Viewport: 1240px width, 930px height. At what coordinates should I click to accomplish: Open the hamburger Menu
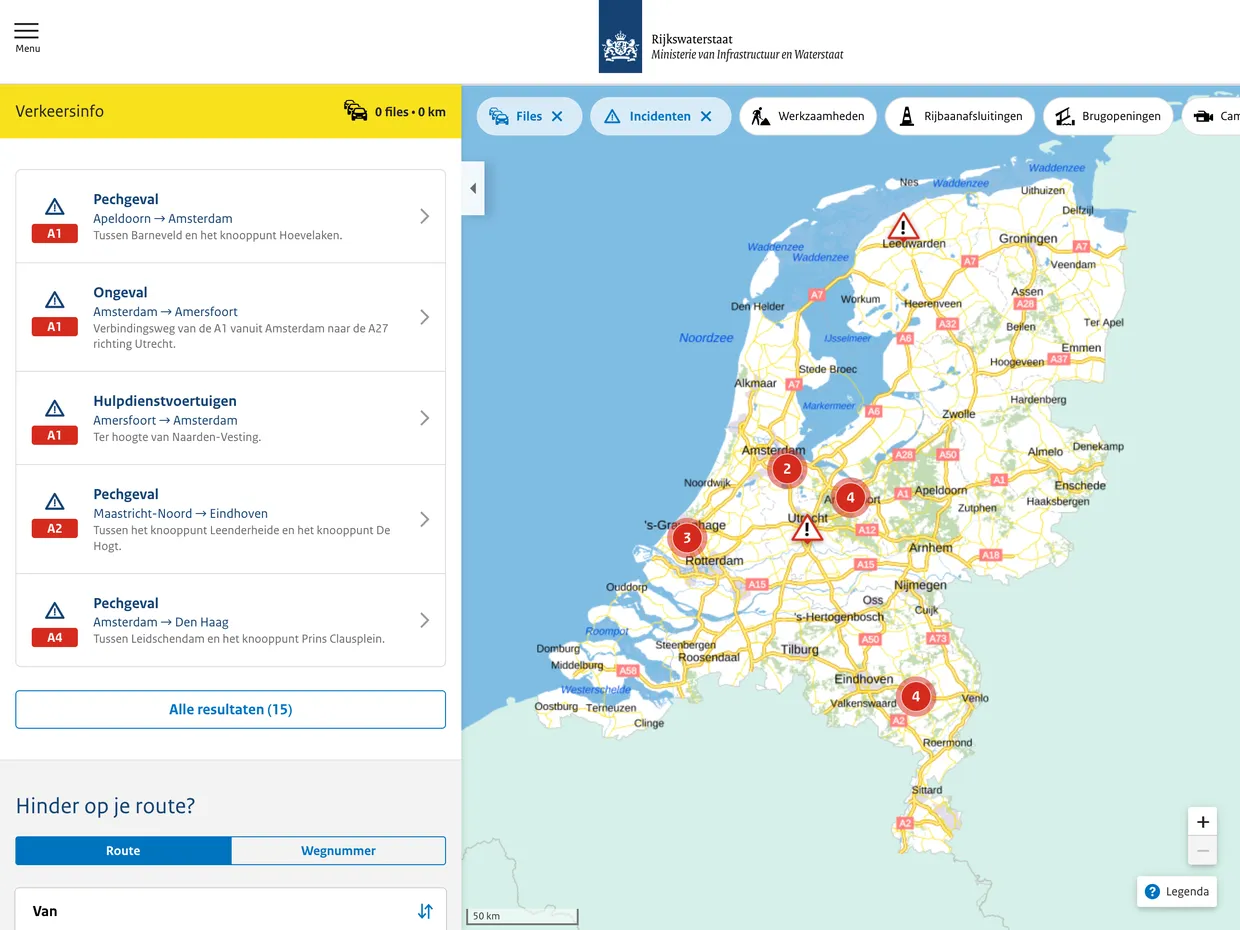point(27,33)
